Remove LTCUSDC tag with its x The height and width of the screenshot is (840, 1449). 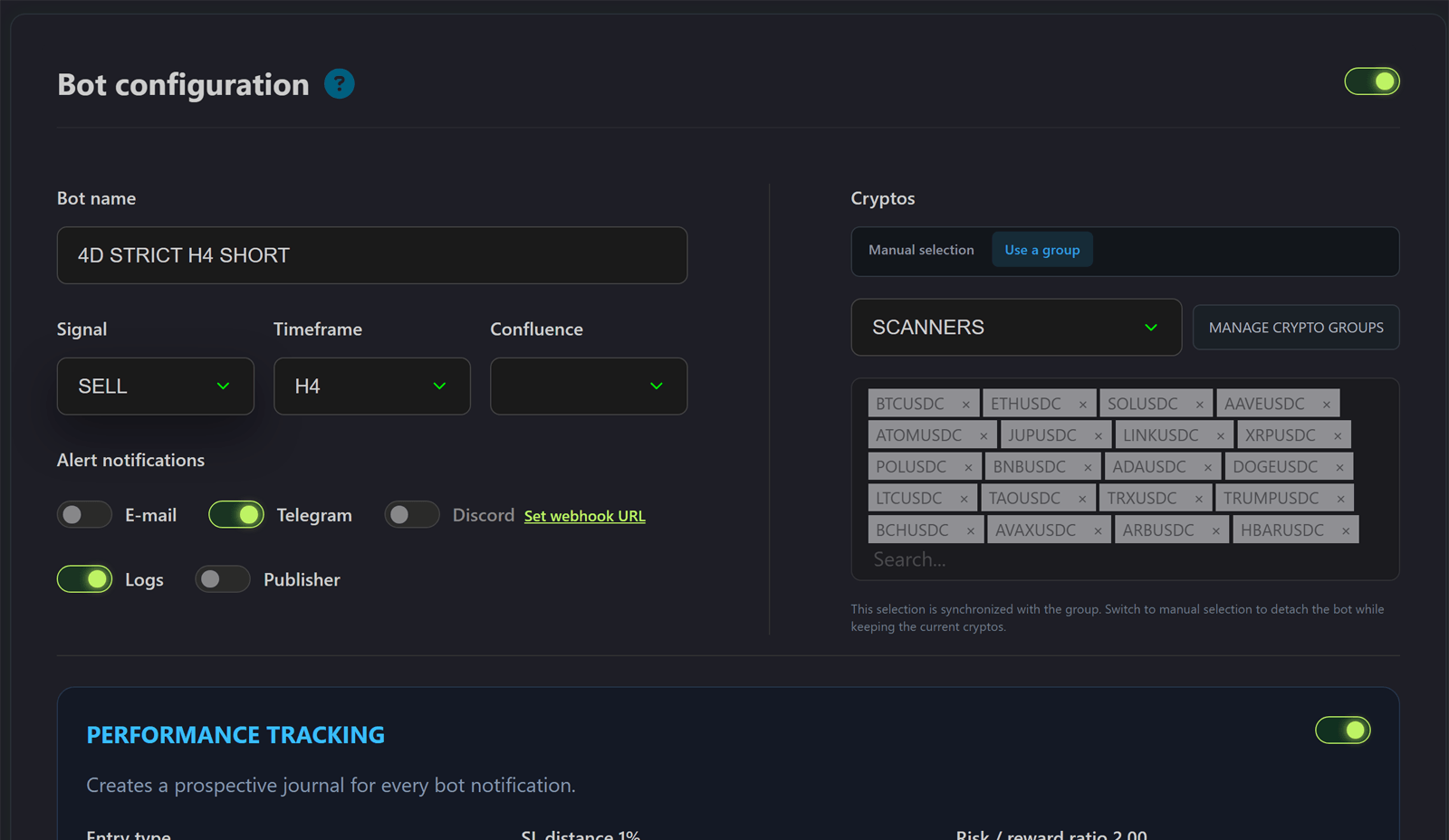(964, 500)
